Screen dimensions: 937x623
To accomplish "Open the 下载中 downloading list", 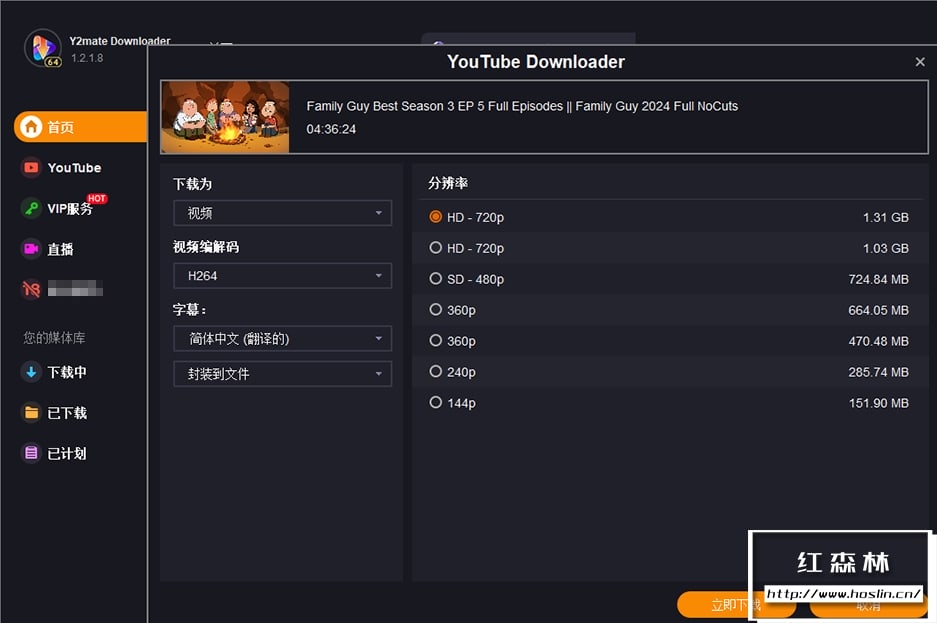I will pyautogui.click(x=67, y=372).
